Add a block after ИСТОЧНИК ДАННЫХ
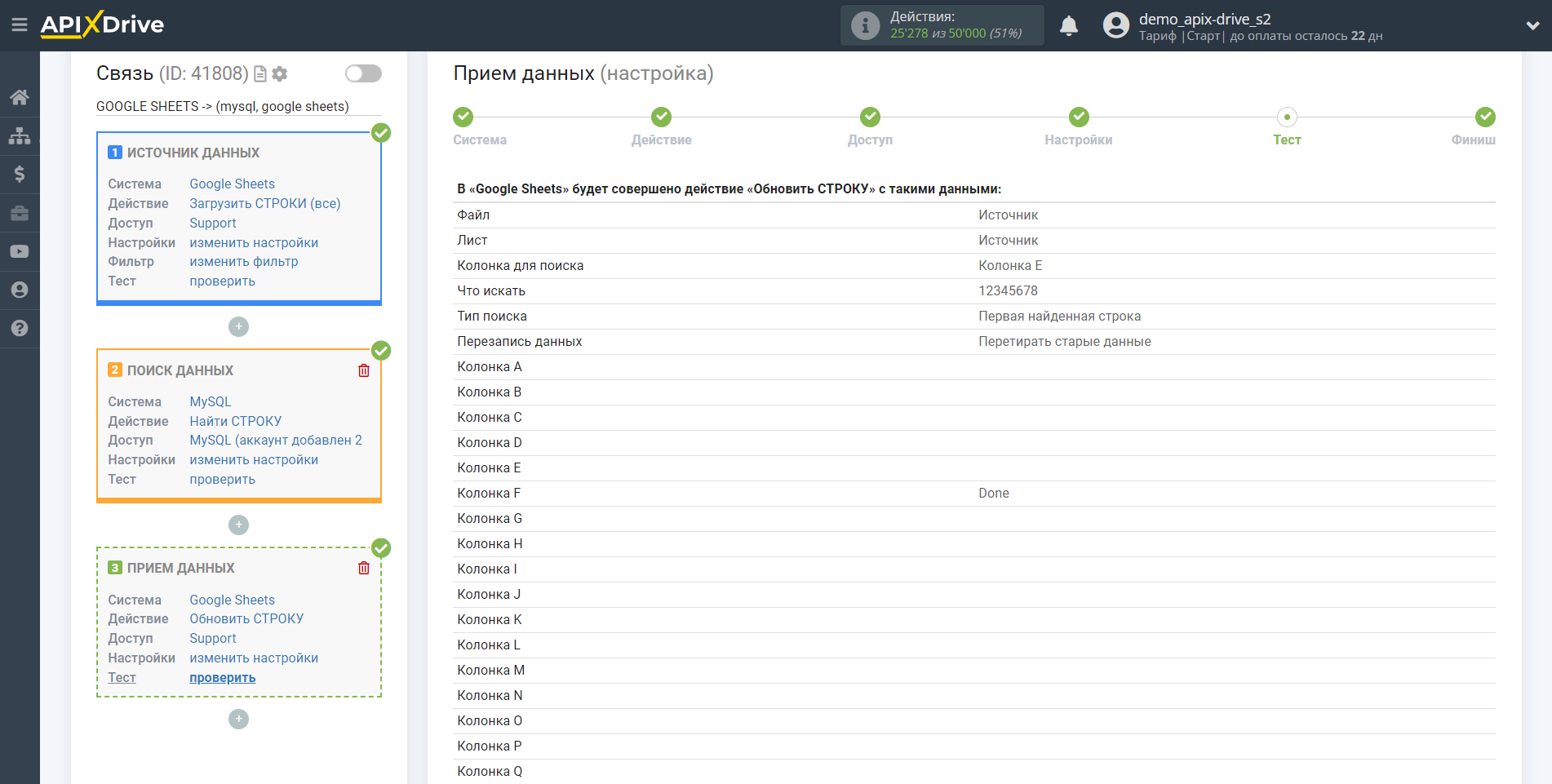The height and width of the screenshot is (784, 1552). (238, 326)
